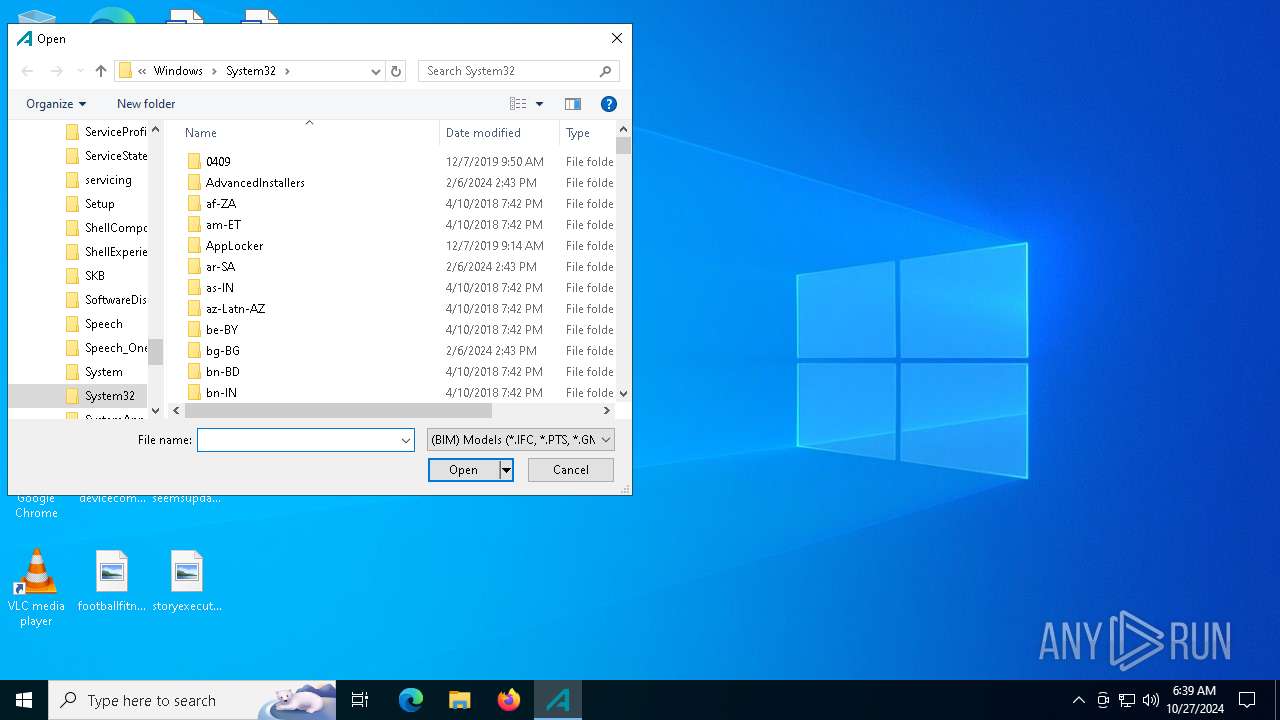The width and height of the screenshot is (1280, 720).
Task: Select the AdvancedInstallers folder
Action: click(x=255, y=183)
